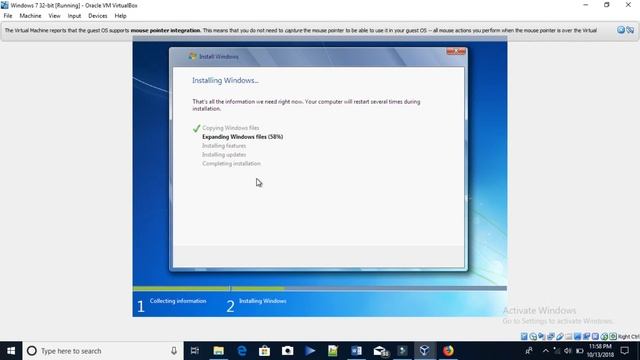Launch Microsoft Edge from the taskbar

coord(242,351)
